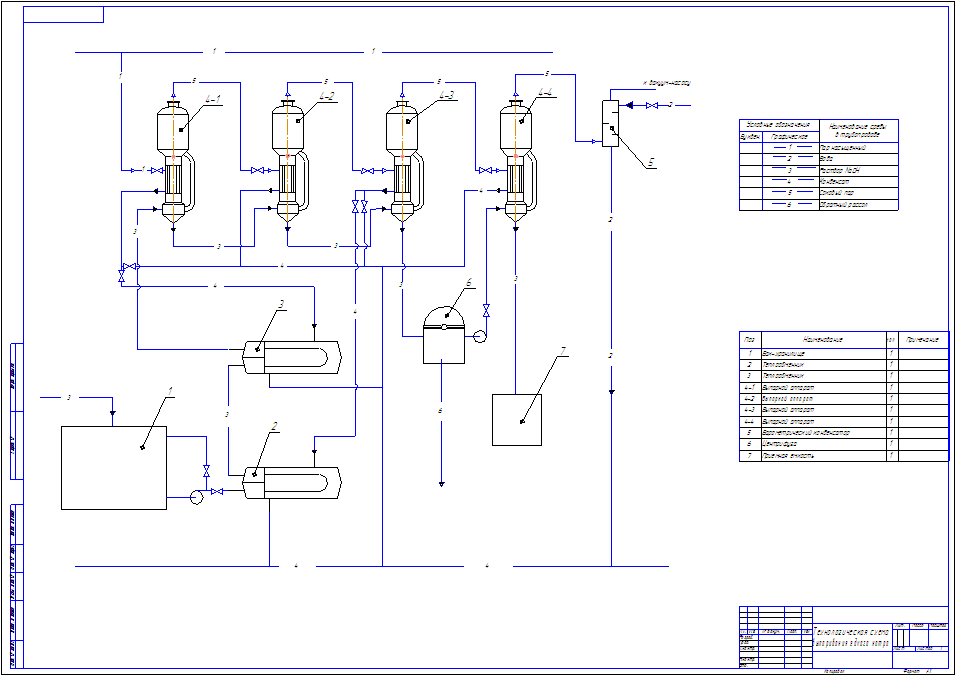Click leader label '7' above receiving tank
Screen dimensions: 955x675
coord(563,350)
